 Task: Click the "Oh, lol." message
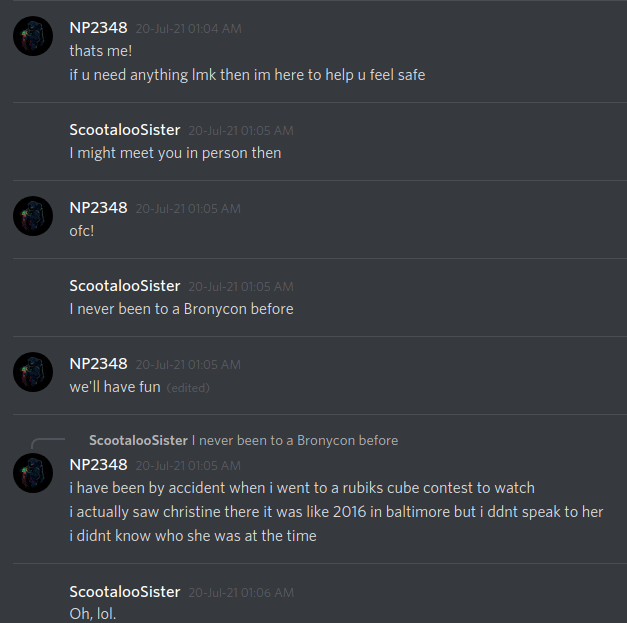pos(93,614)
